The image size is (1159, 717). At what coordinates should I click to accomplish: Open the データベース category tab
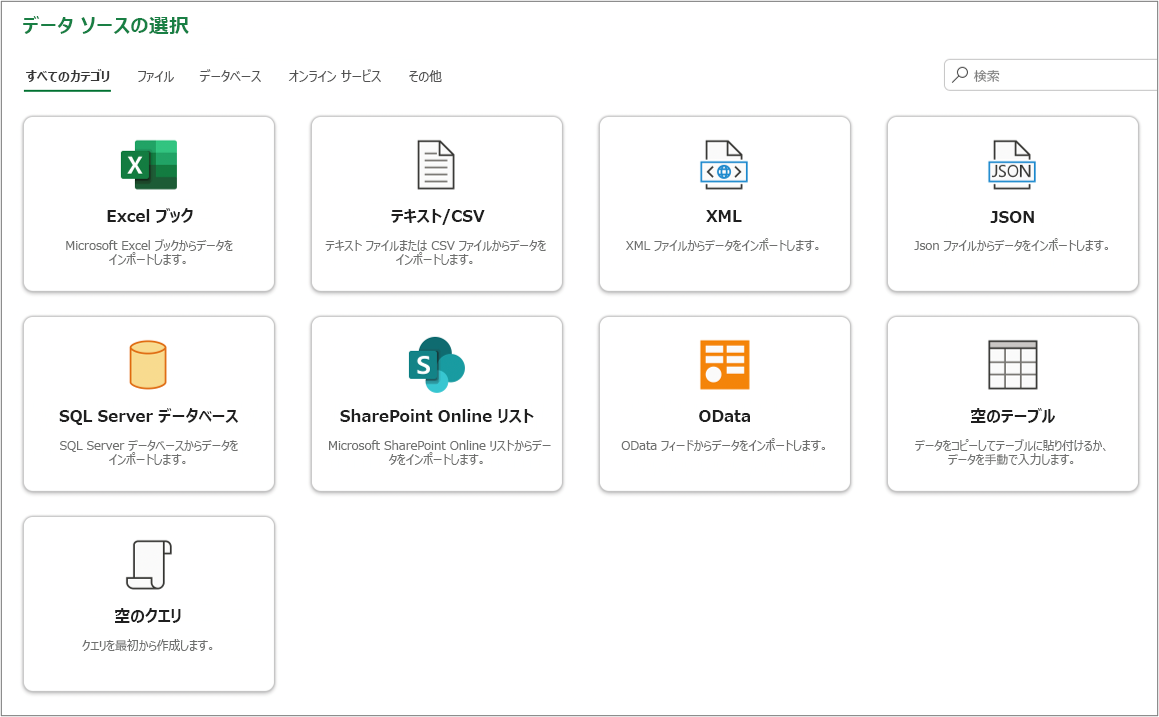click(230, 76)
